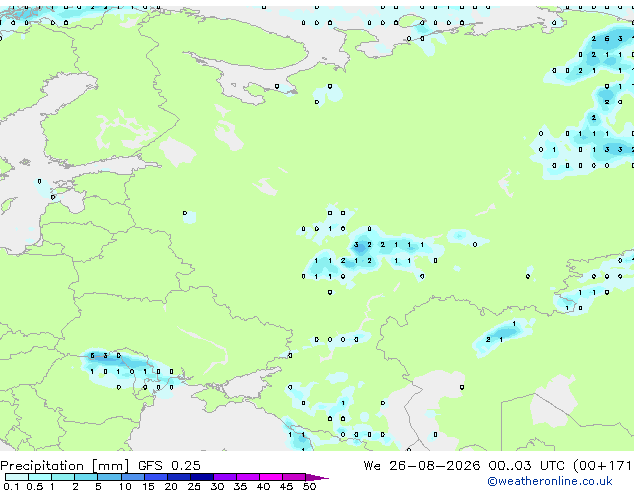Viewport: 634px width, 490px height.
Task: Click the 45–50 mm legend swatch
Action: [294, 477]
